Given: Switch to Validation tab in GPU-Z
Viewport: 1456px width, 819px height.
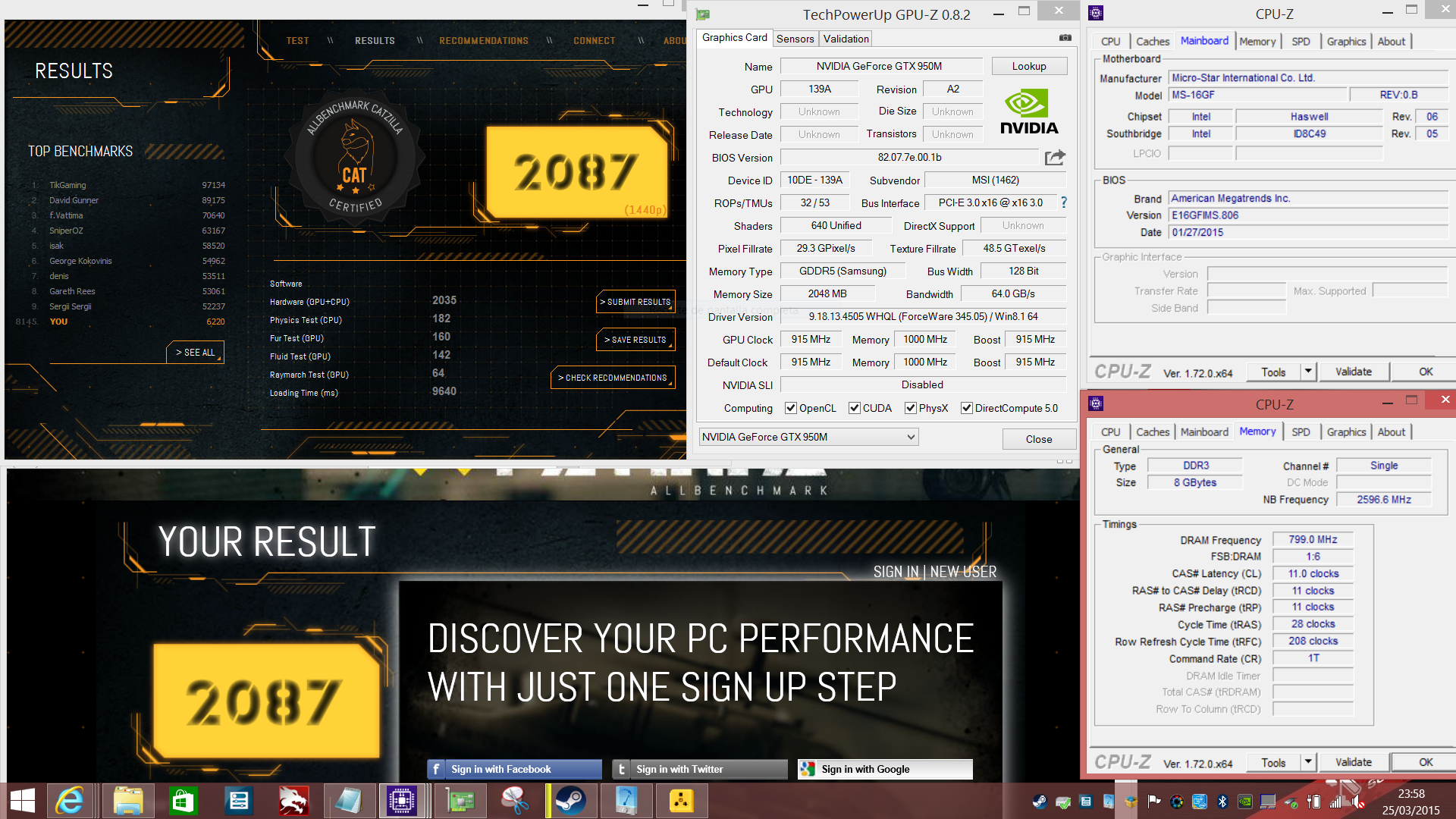Looking at the screenshot, I should click(846, 39).
